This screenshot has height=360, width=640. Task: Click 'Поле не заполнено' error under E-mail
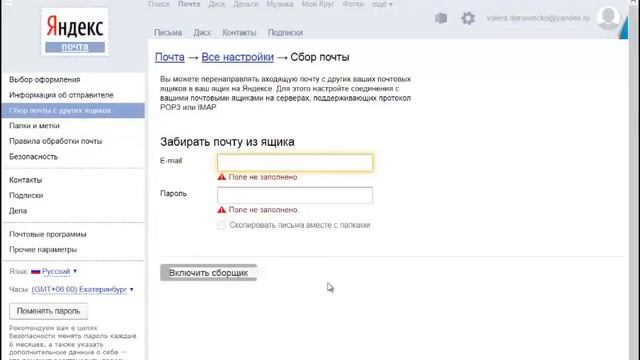pos(263,177)
